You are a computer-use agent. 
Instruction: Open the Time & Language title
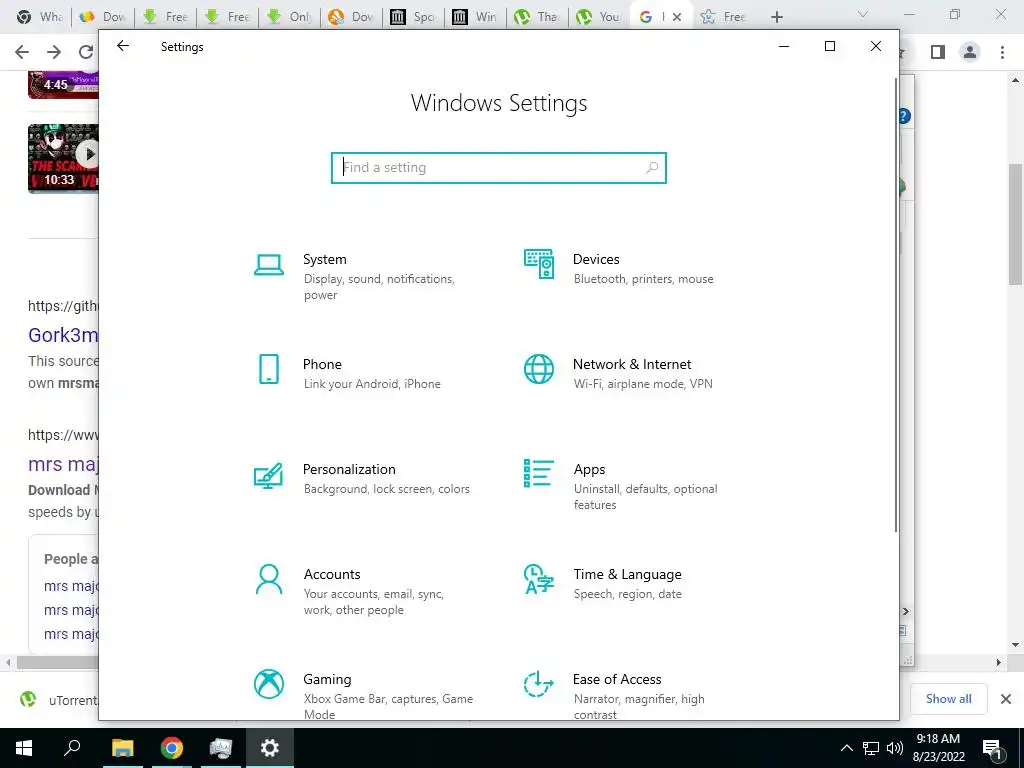(x=627, y=575)
